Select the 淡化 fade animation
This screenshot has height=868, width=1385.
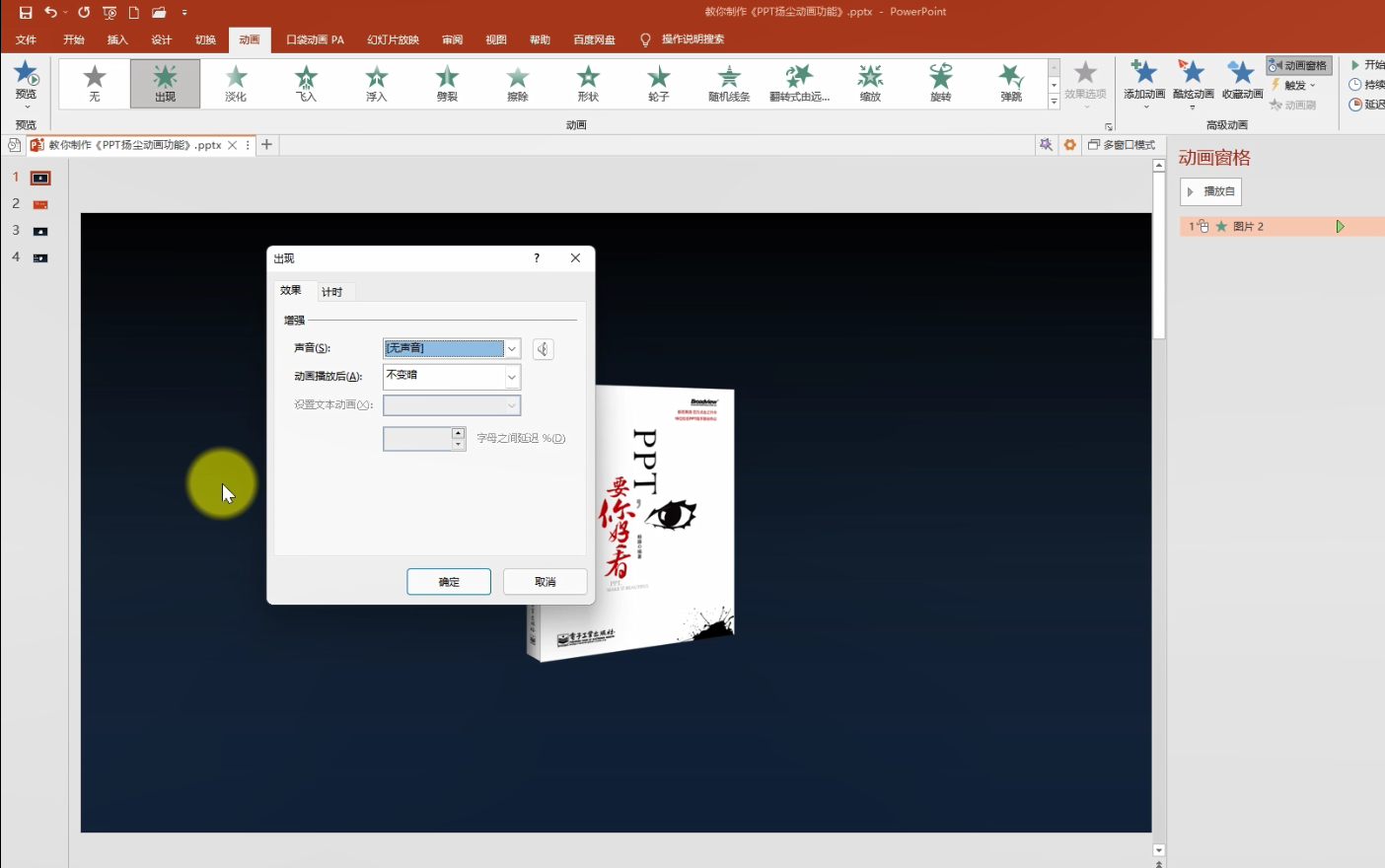click(x=236, y=83)
